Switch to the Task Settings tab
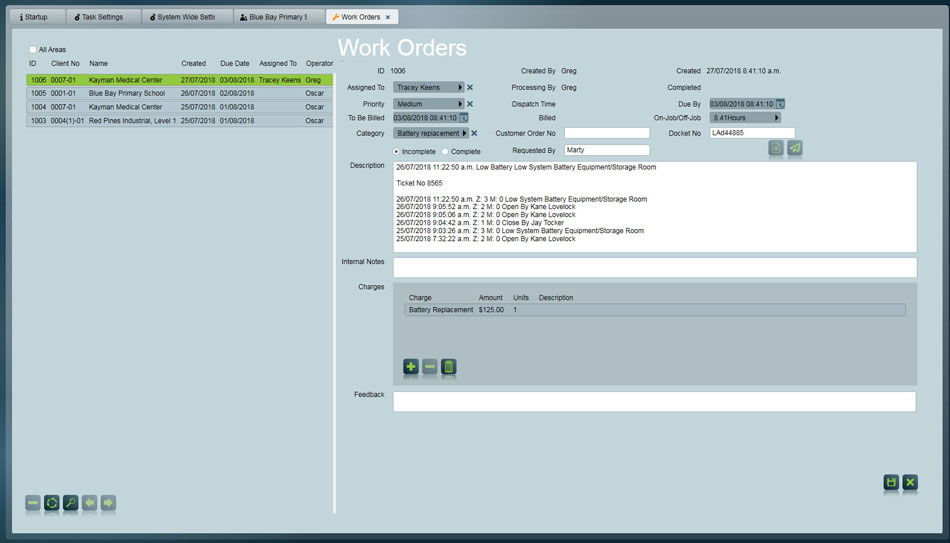Viewport: 950px width, 543px height. 103,17
